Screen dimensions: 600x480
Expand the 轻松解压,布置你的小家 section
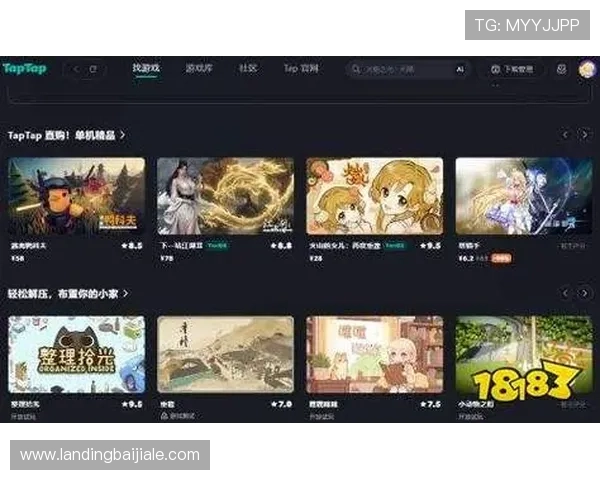pos(68,294)
